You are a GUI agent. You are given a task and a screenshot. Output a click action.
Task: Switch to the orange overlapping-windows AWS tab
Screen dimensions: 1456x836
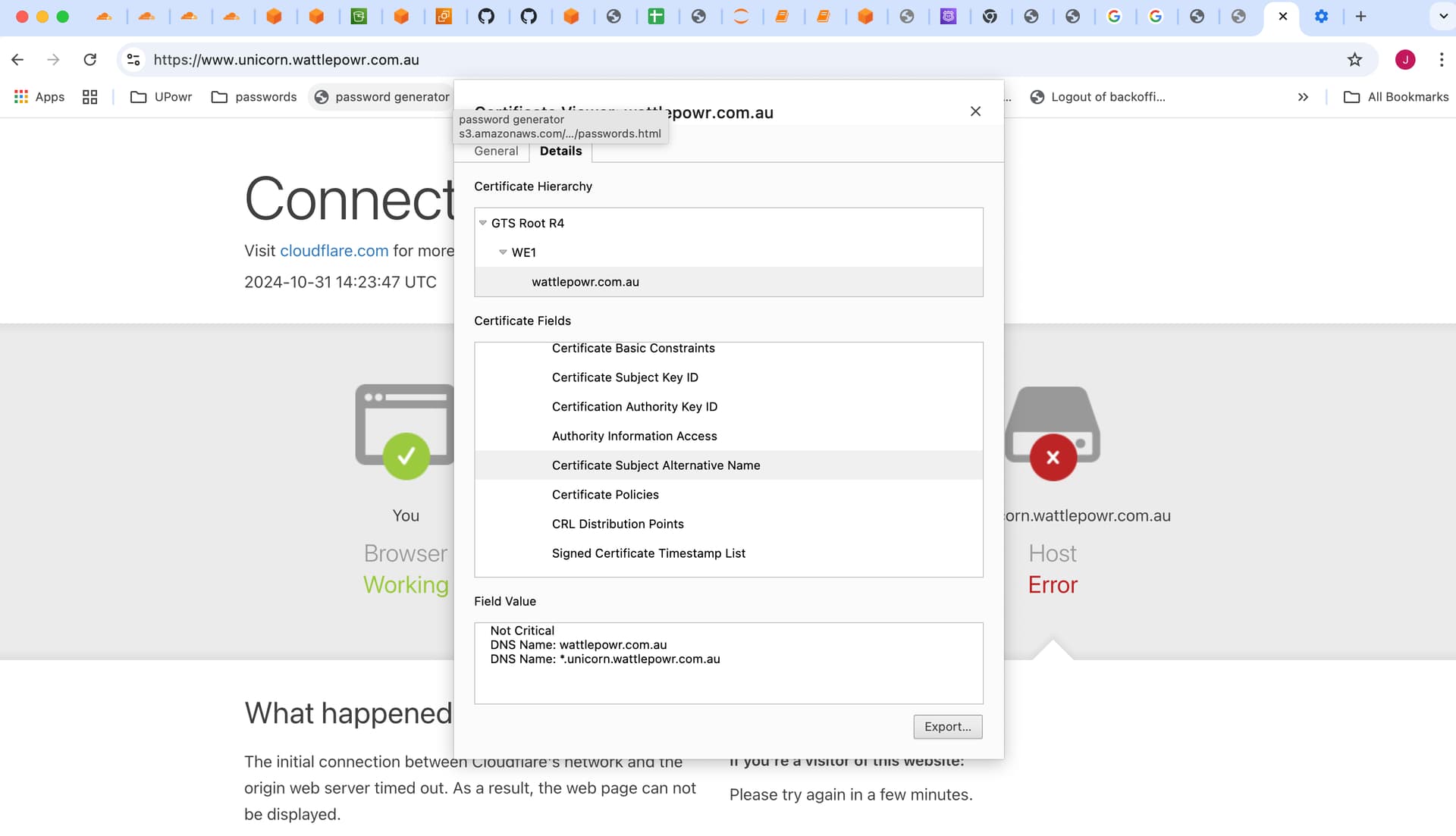coord(444,16)
